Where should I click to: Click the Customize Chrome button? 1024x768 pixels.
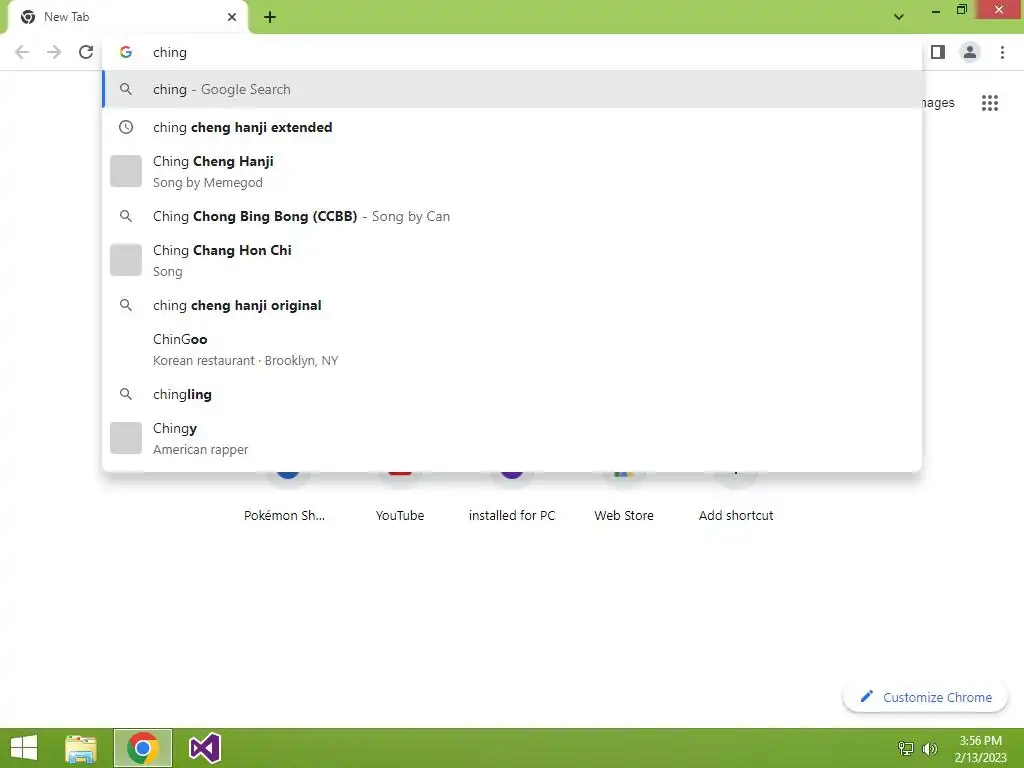925,697
